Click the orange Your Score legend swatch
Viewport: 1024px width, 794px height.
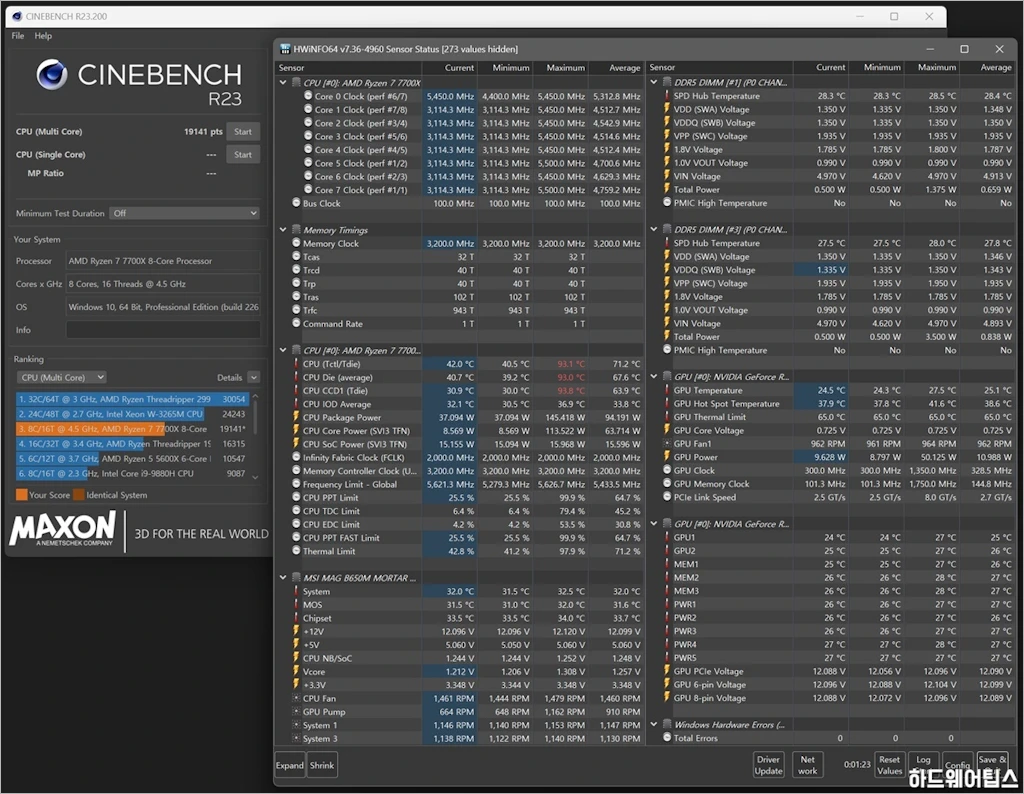click(x=22, y=495)
